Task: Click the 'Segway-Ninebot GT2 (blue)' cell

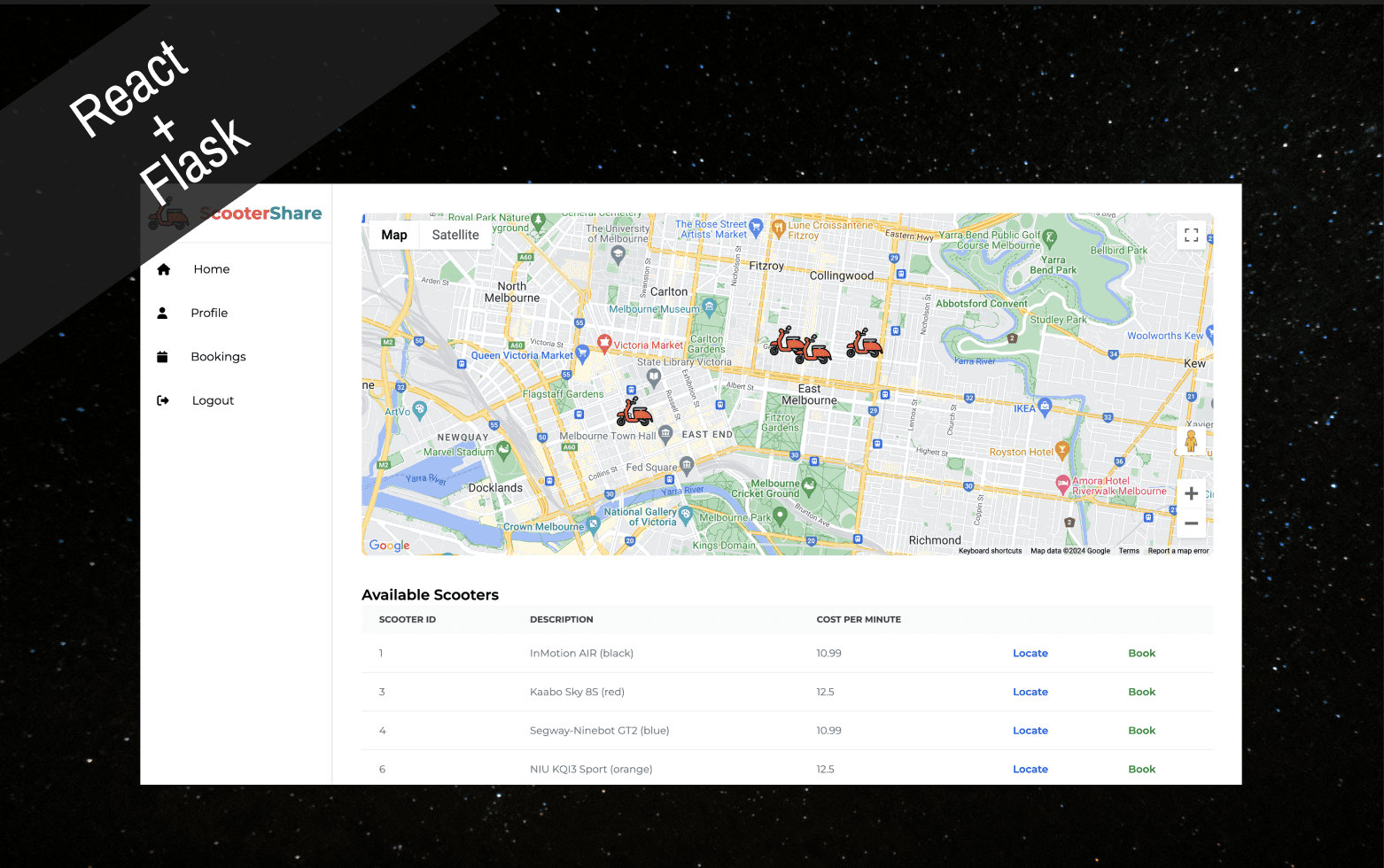Action: click(599, 731)
